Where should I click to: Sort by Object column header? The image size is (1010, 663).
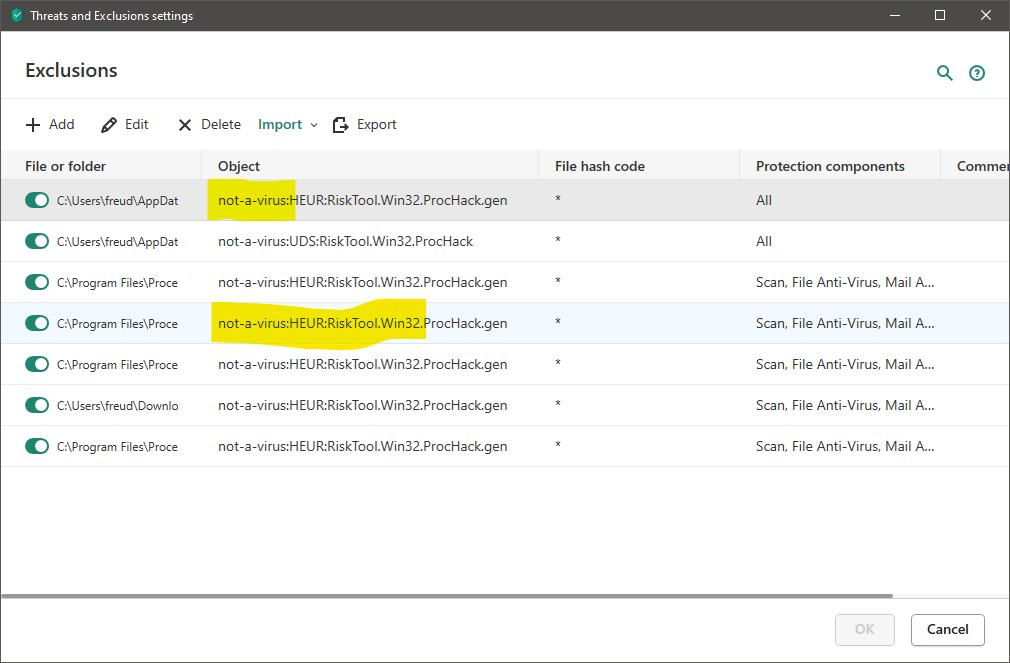239,166
